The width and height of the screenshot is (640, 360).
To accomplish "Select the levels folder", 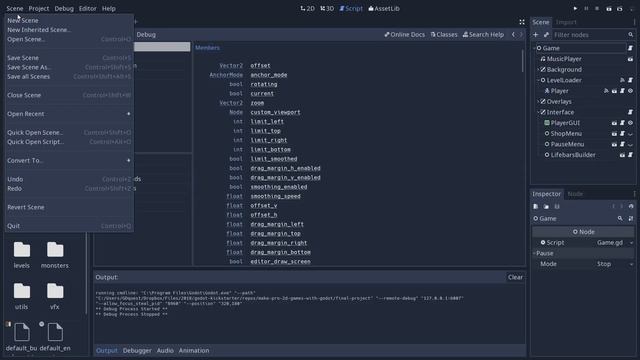I will (x=22, y=255).
